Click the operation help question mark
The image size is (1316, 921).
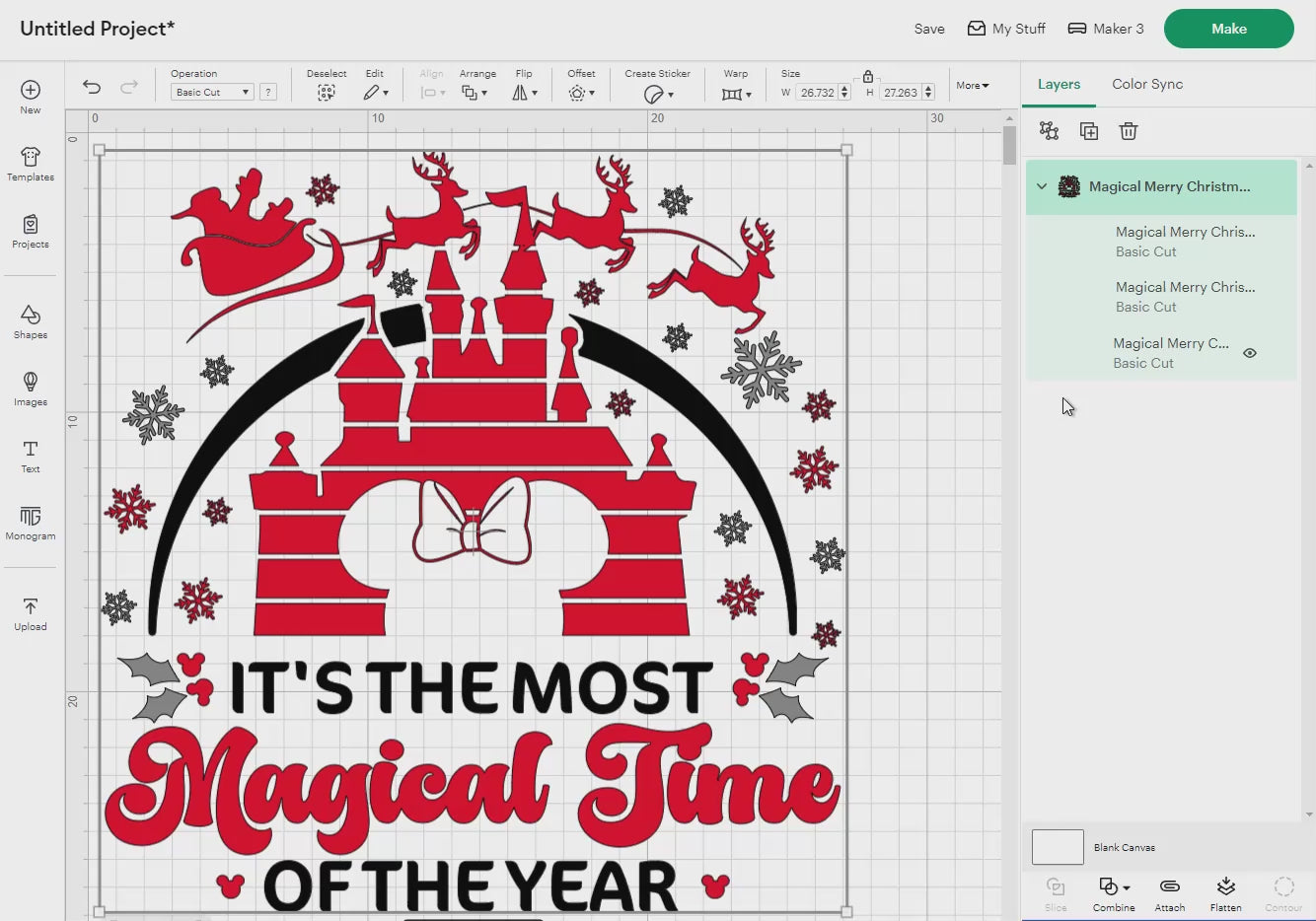268,92
